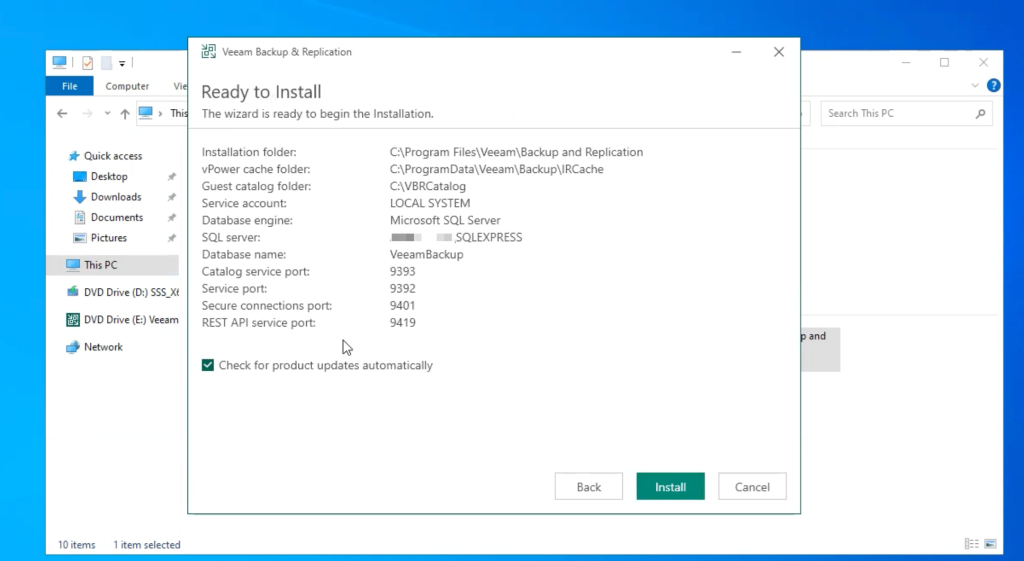Expand the Explorer ribbon chevron
This screenshot has height=561, width=1024.
point(974,85)
